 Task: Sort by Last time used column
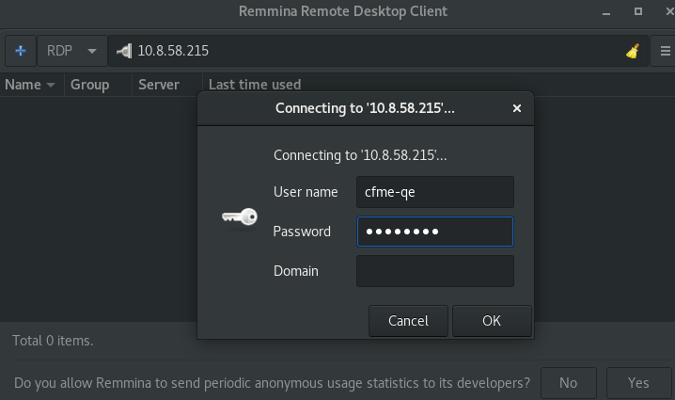click(255, 85)
